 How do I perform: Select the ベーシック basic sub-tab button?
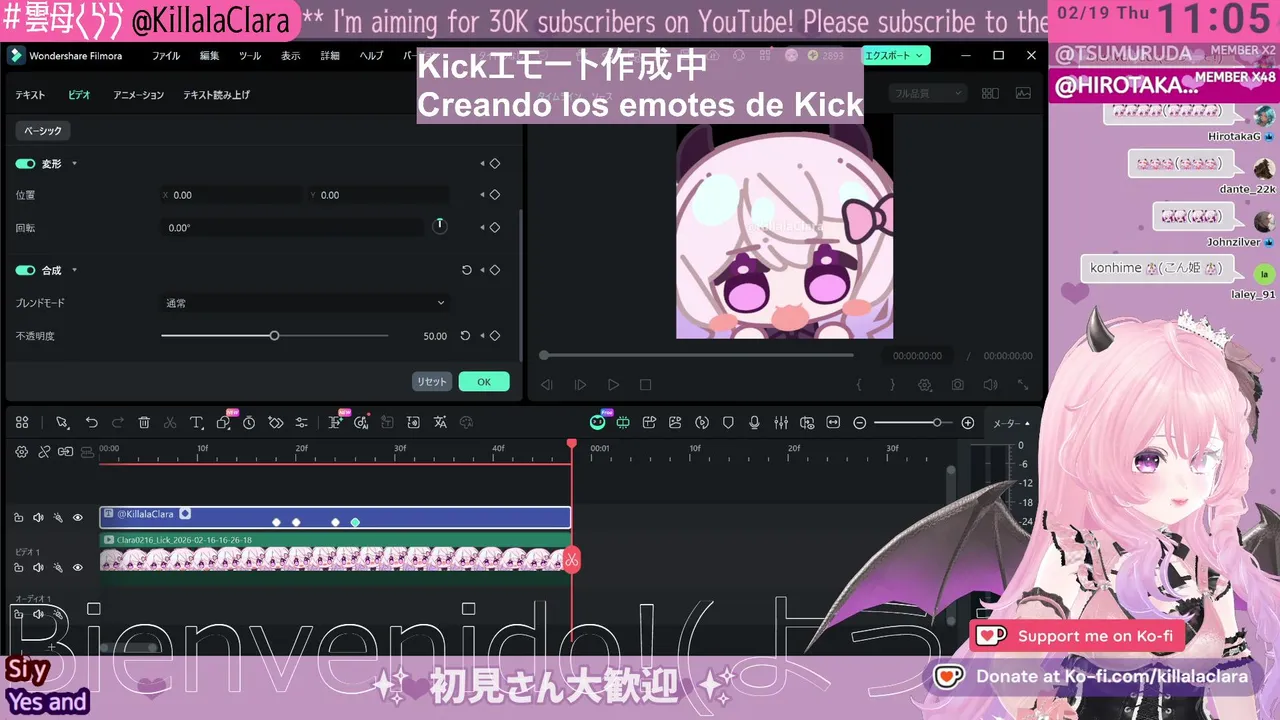[x=43, y=131]
